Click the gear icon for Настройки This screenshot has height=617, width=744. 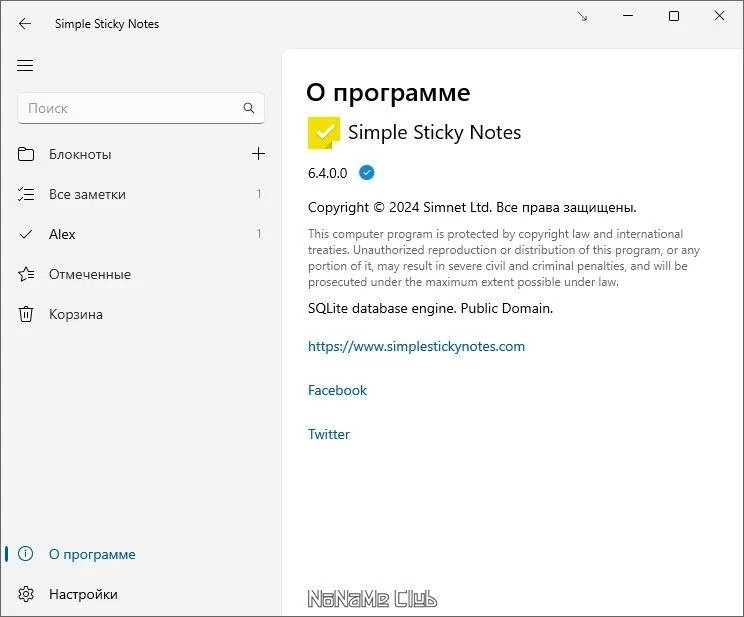[x=26, y=594]
